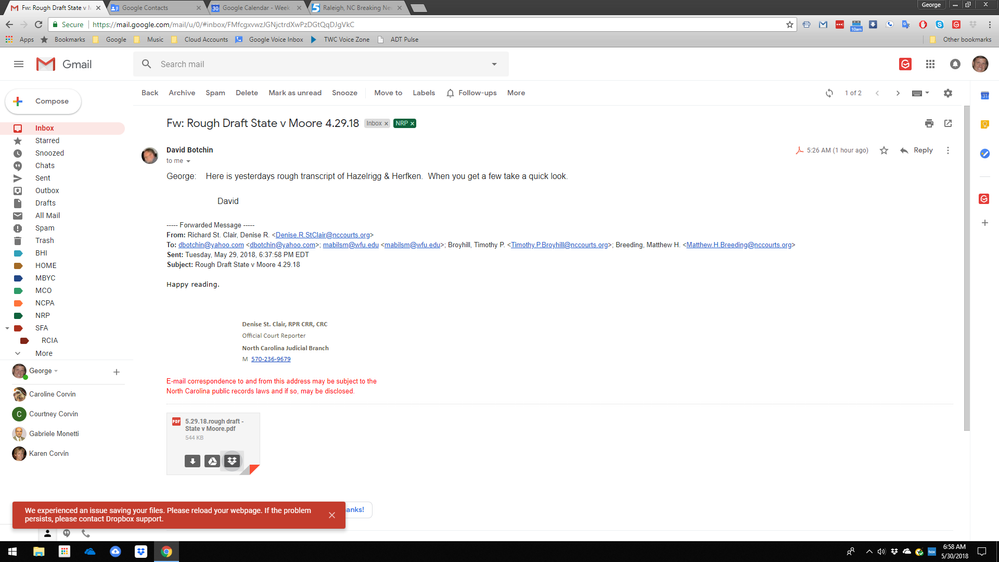The image size is (999, 562).
Task: Open Keep in the side panel
Action: point(984,124)
